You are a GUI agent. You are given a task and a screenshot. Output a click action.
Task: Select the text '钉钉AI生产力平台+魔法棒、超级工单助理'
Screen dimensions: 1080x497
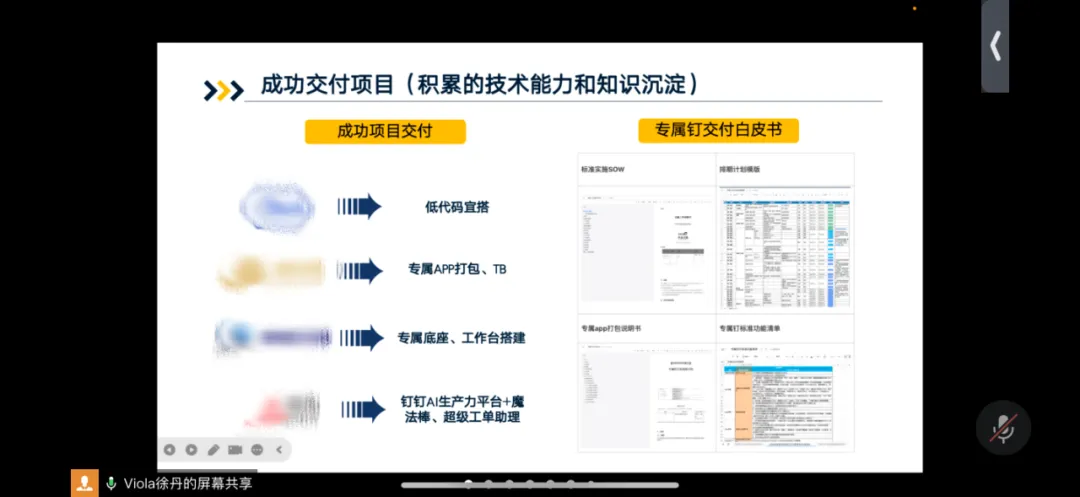[x=461, y=409]
